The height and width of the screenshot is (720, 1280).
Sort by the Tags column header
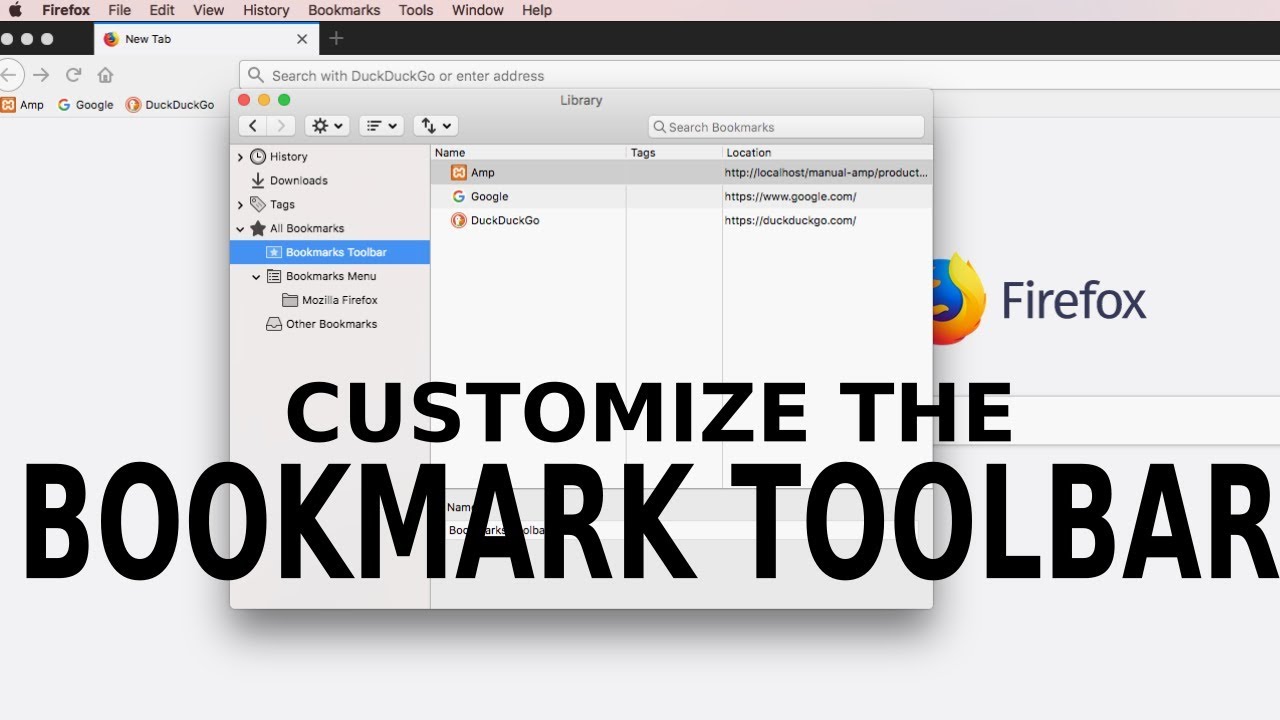click(x=674, y=153)
